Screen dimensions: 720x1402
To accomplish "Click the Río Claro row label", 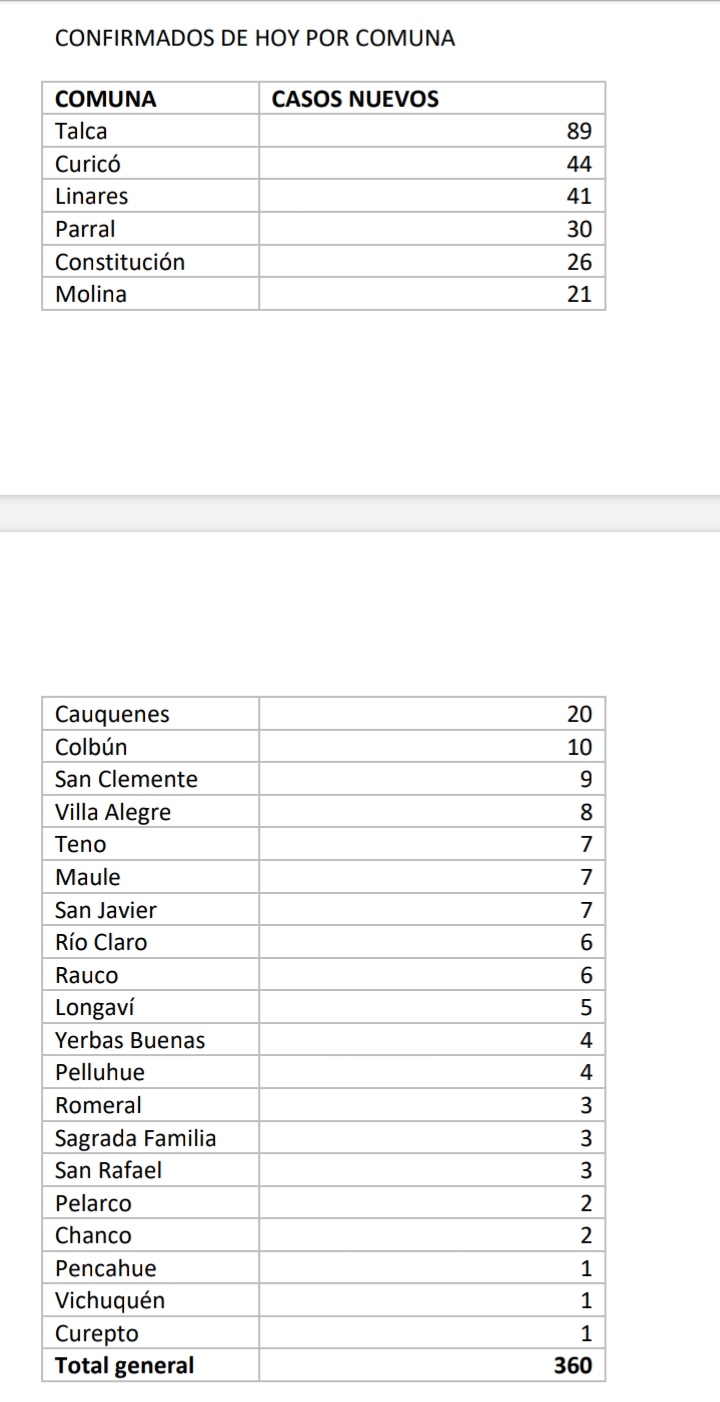I will click(101, 942).
